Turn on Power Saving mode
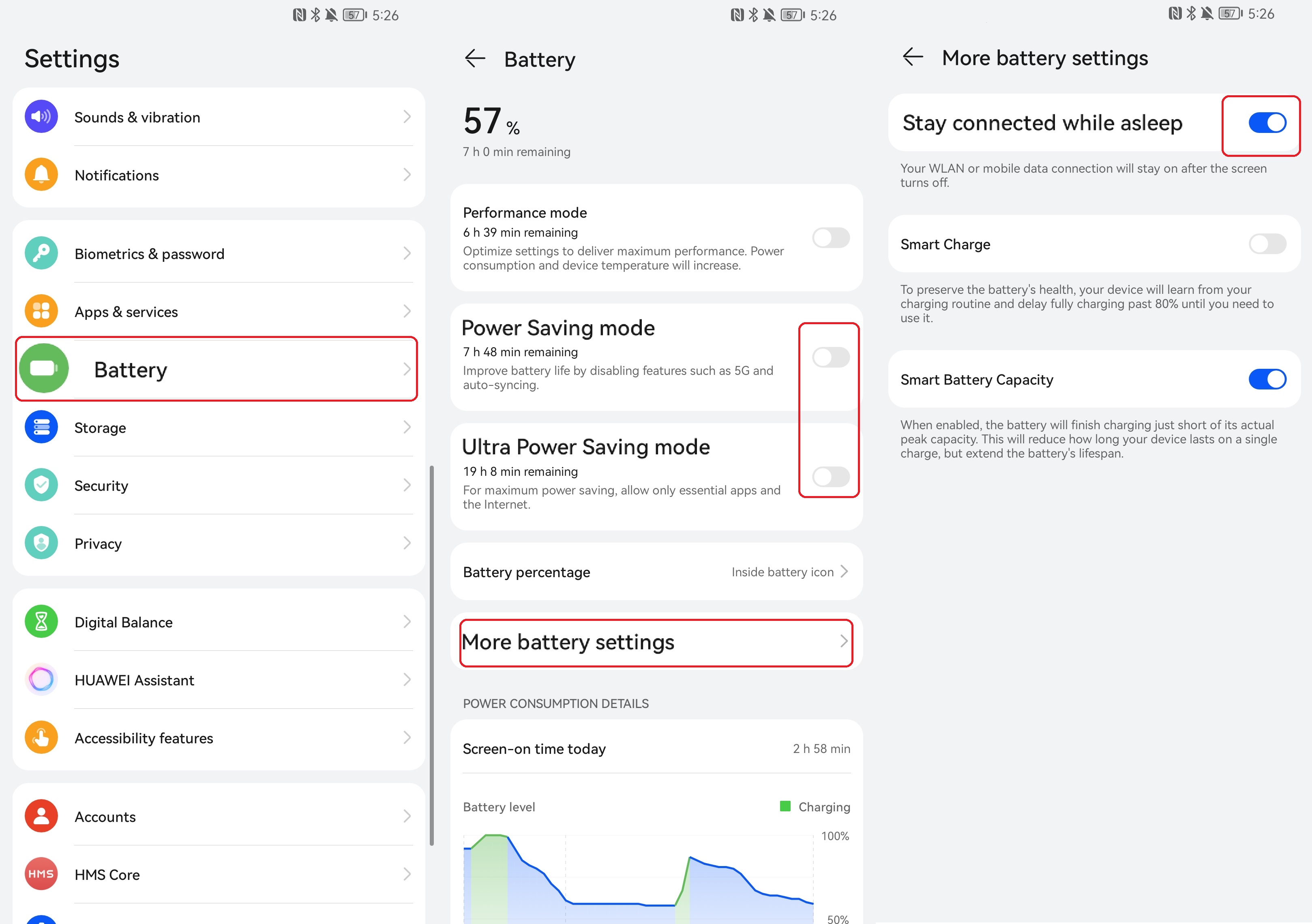Screen dimensions: 1312x924 tap(830, 357)
